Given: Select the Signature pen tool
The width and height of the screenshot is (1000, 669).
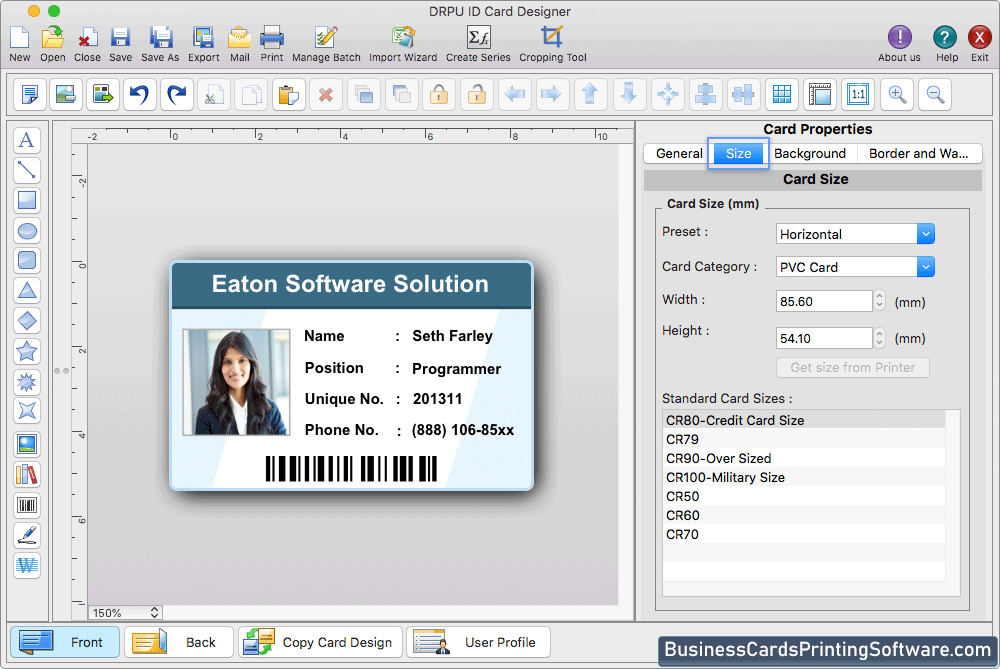Looking at the screenshot, I should point(27,536).
